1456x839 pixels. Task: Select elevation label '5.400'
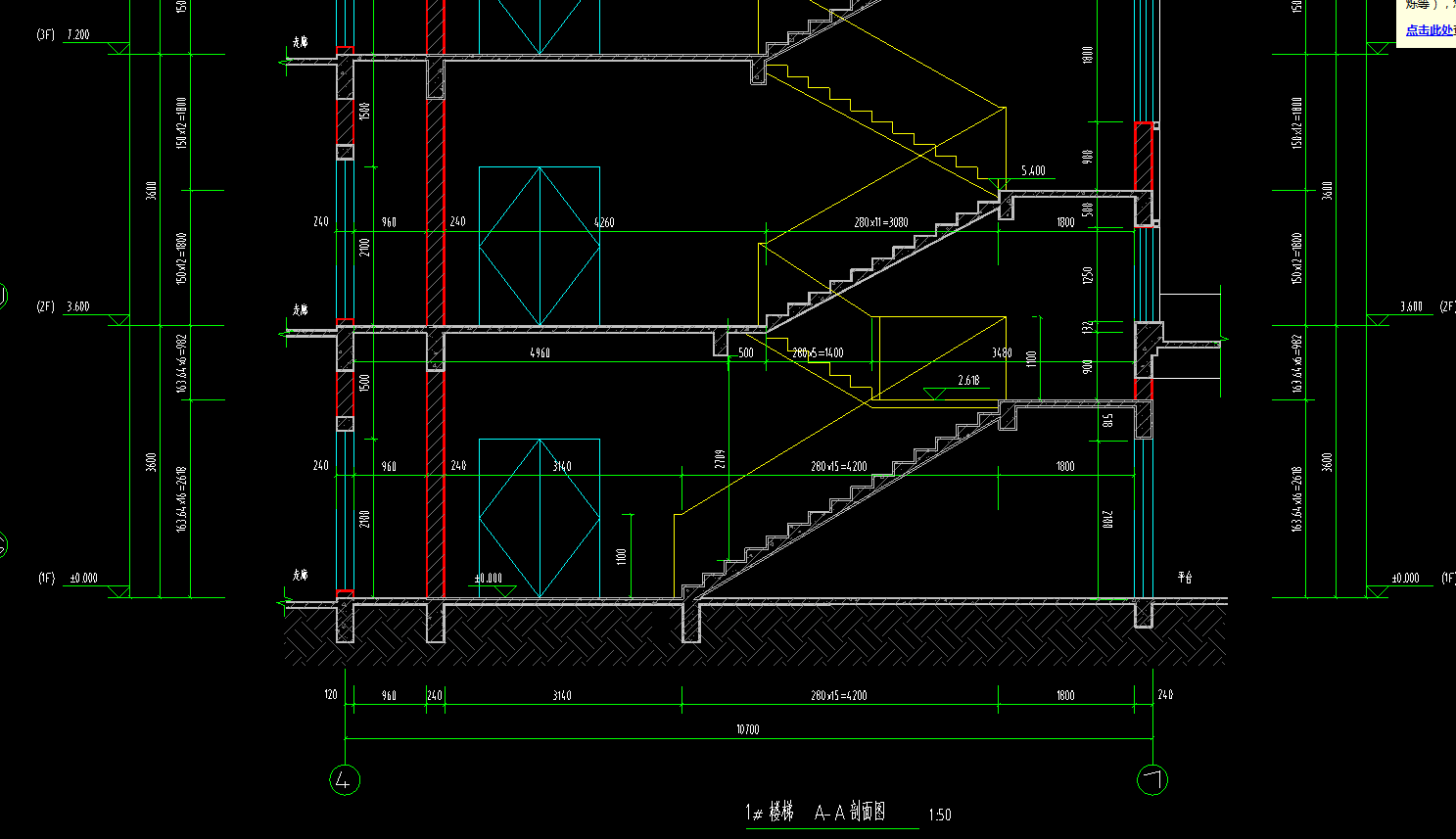click(1033, 170)
